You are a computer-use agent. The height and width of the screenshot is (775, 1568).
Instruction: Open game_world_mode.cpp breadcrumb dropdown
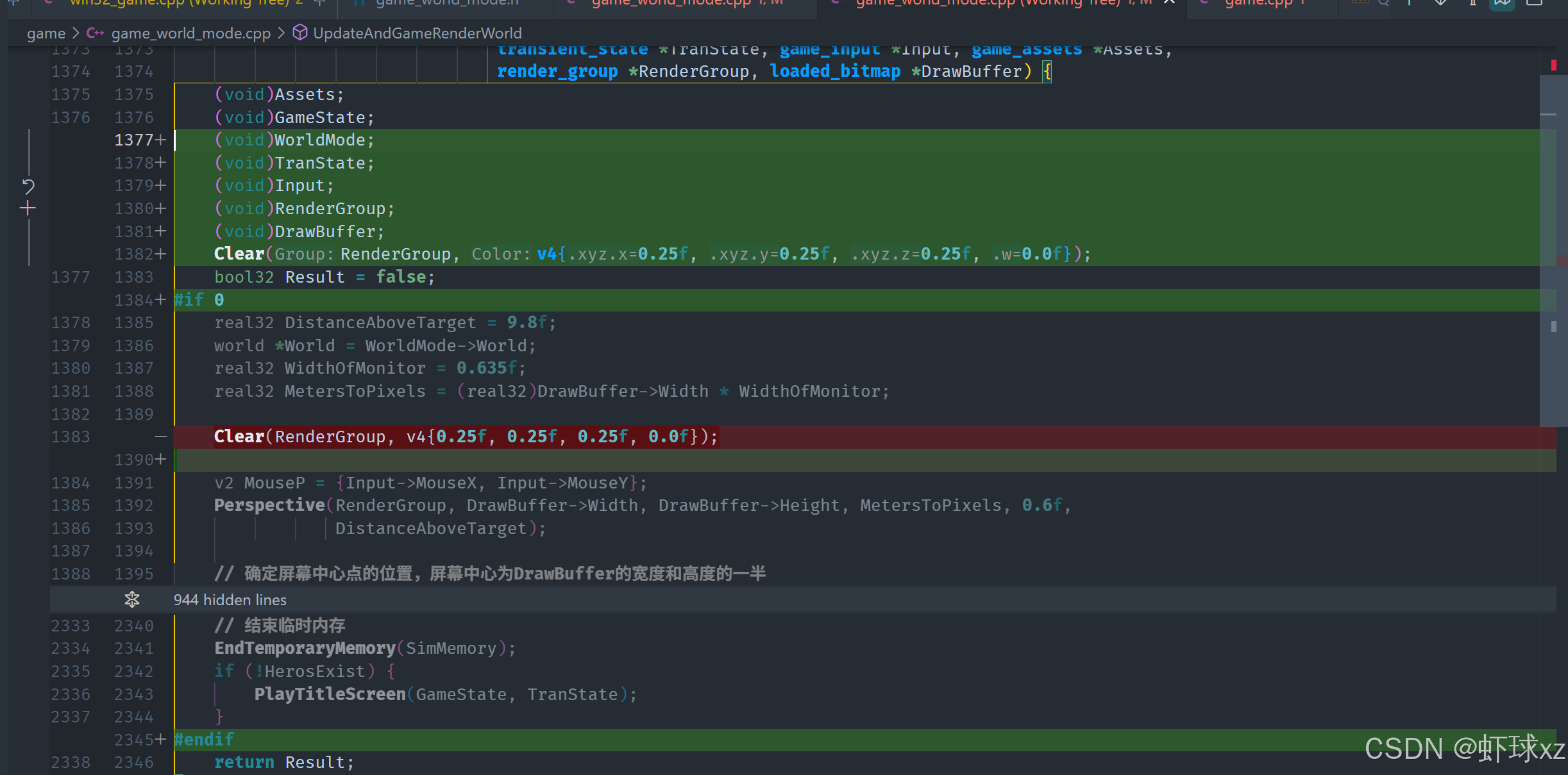tap(190, 33)
